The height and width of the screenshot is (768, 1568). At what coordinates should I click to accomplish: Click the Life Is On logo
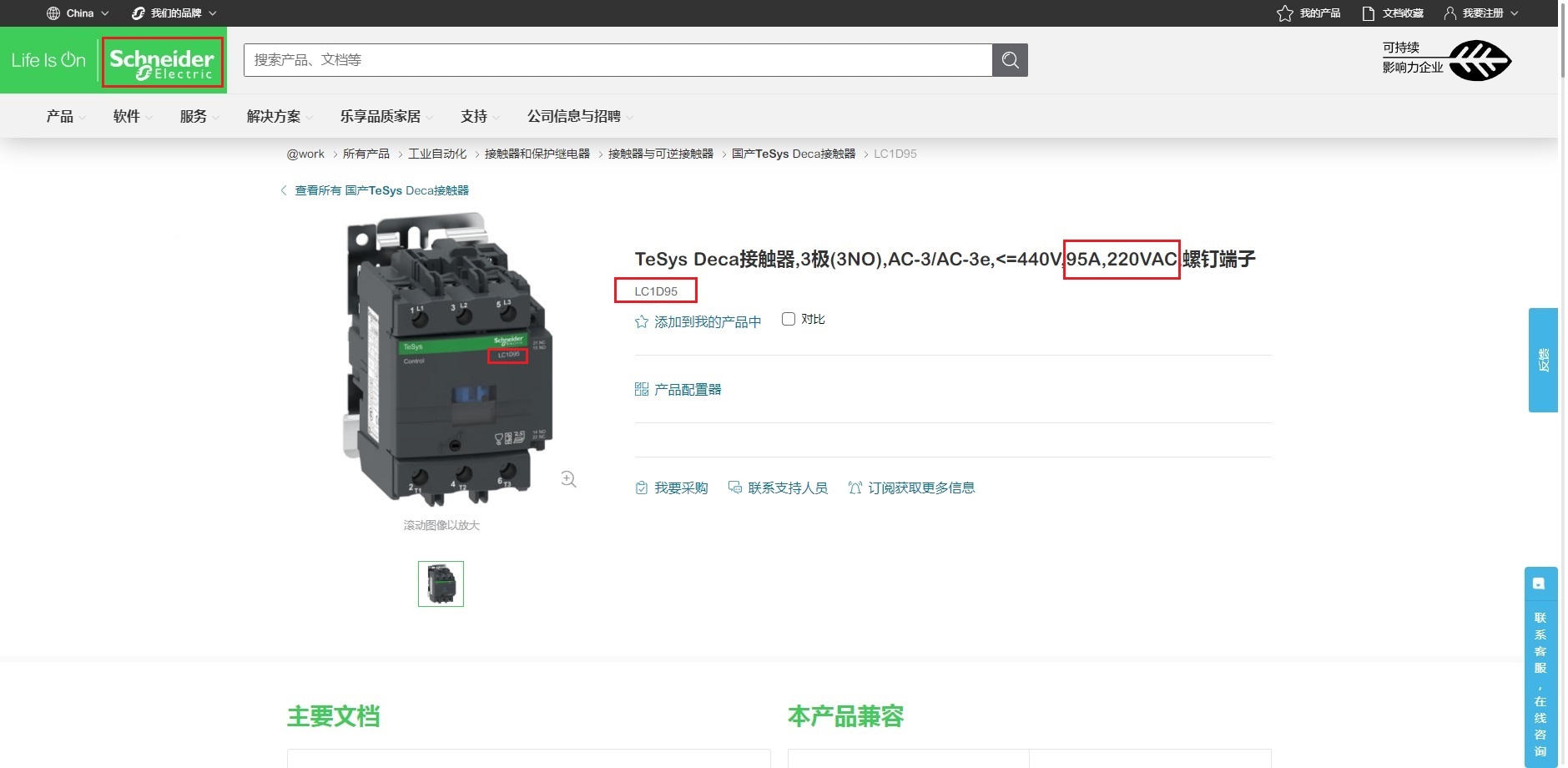click(48, 60)
